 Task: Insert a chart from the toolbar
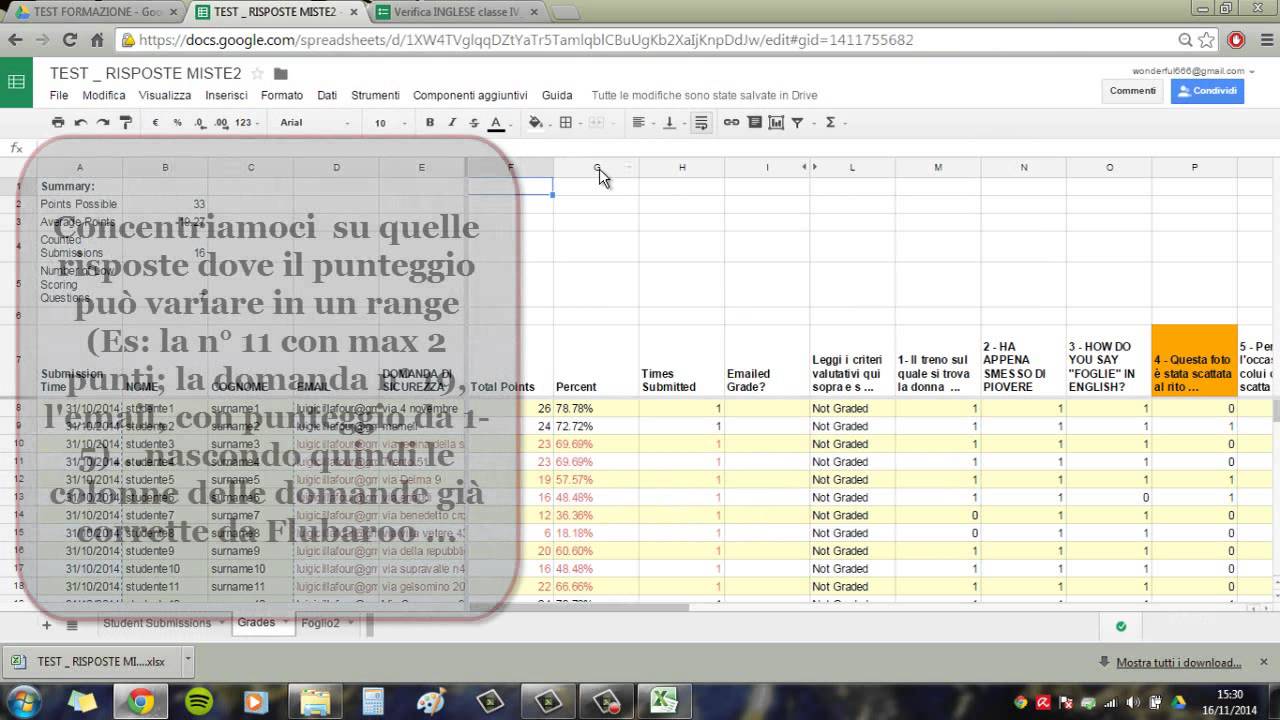(x=775, y=122)
